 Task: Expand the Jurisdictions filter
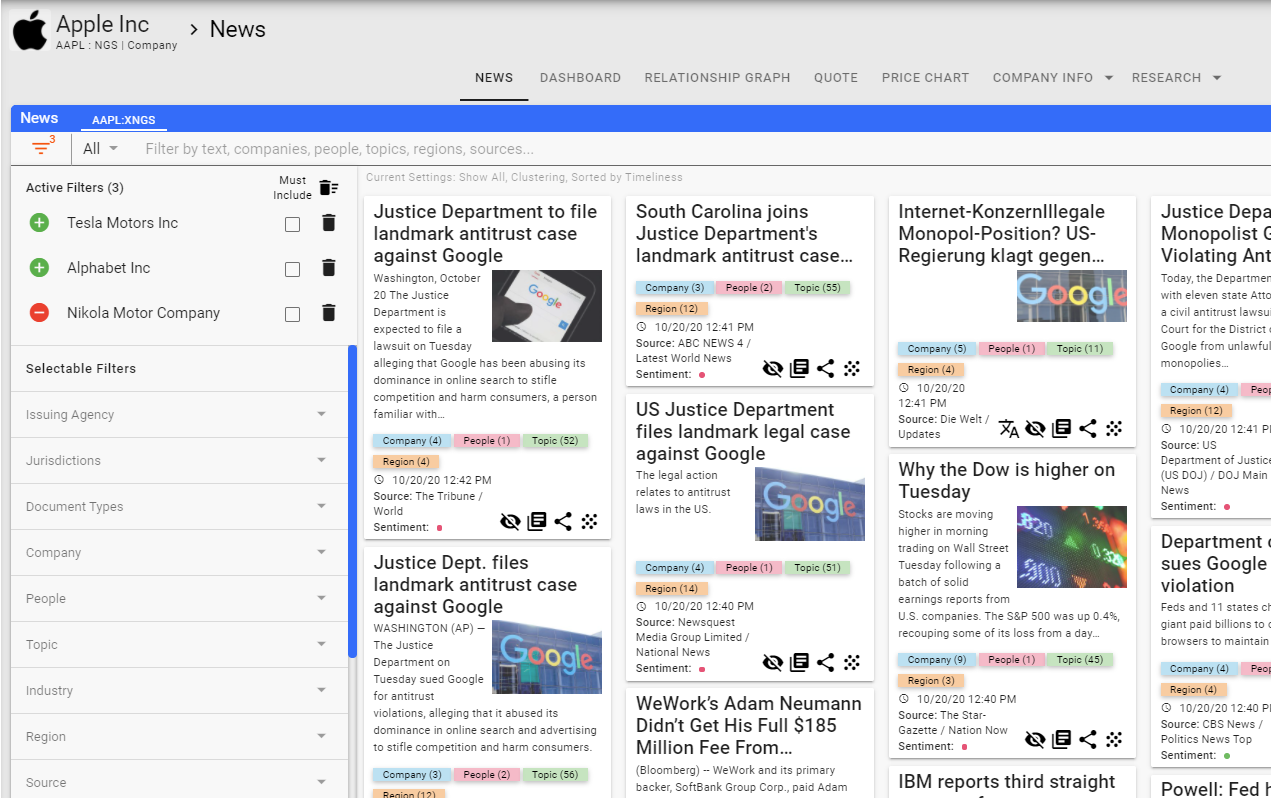pyautogui.click(x=179, y=460)
